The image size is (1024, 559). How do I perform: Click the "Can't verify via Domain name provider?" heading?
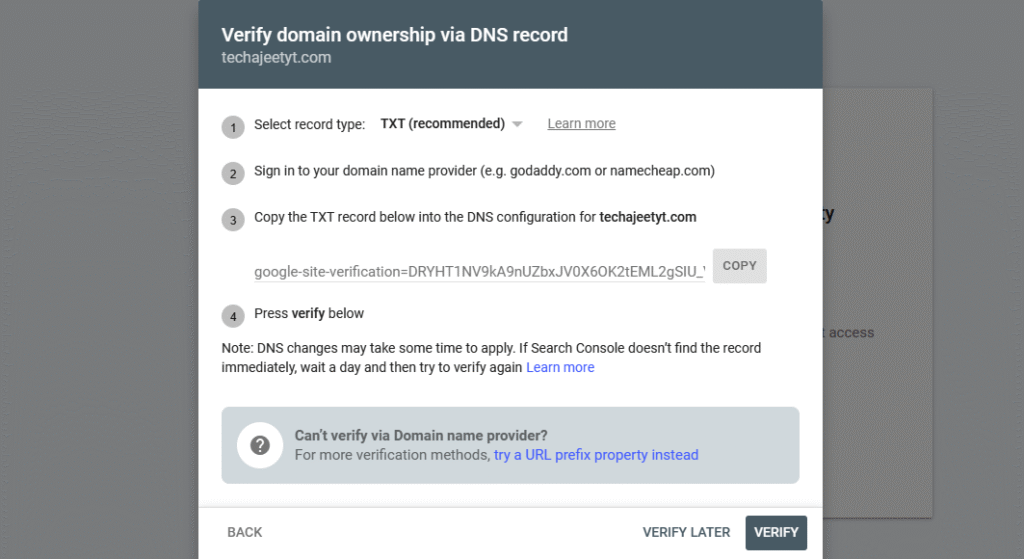(x=421, y=435)
